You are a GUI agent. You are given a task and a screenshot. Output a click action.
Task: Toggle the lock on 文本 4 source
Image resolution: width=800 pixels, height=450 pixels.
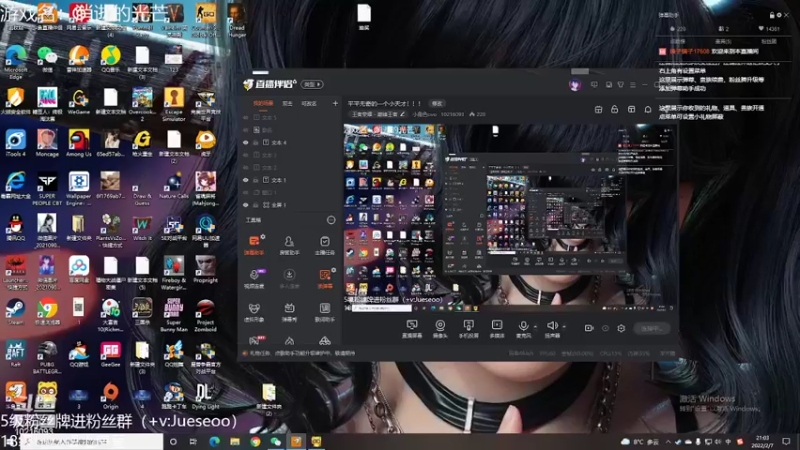coord(256,142)
